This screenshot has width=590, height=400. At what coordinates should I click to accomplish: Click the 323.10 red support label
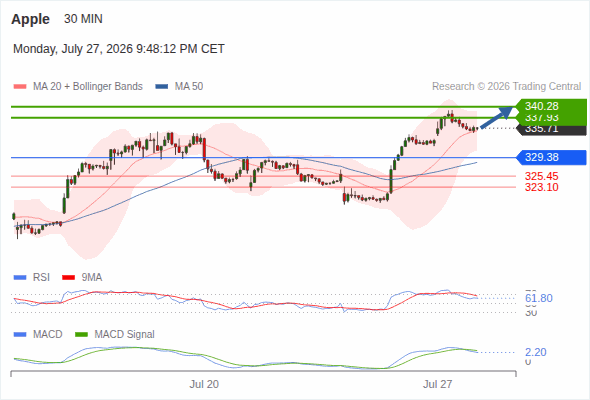point(541,187)
